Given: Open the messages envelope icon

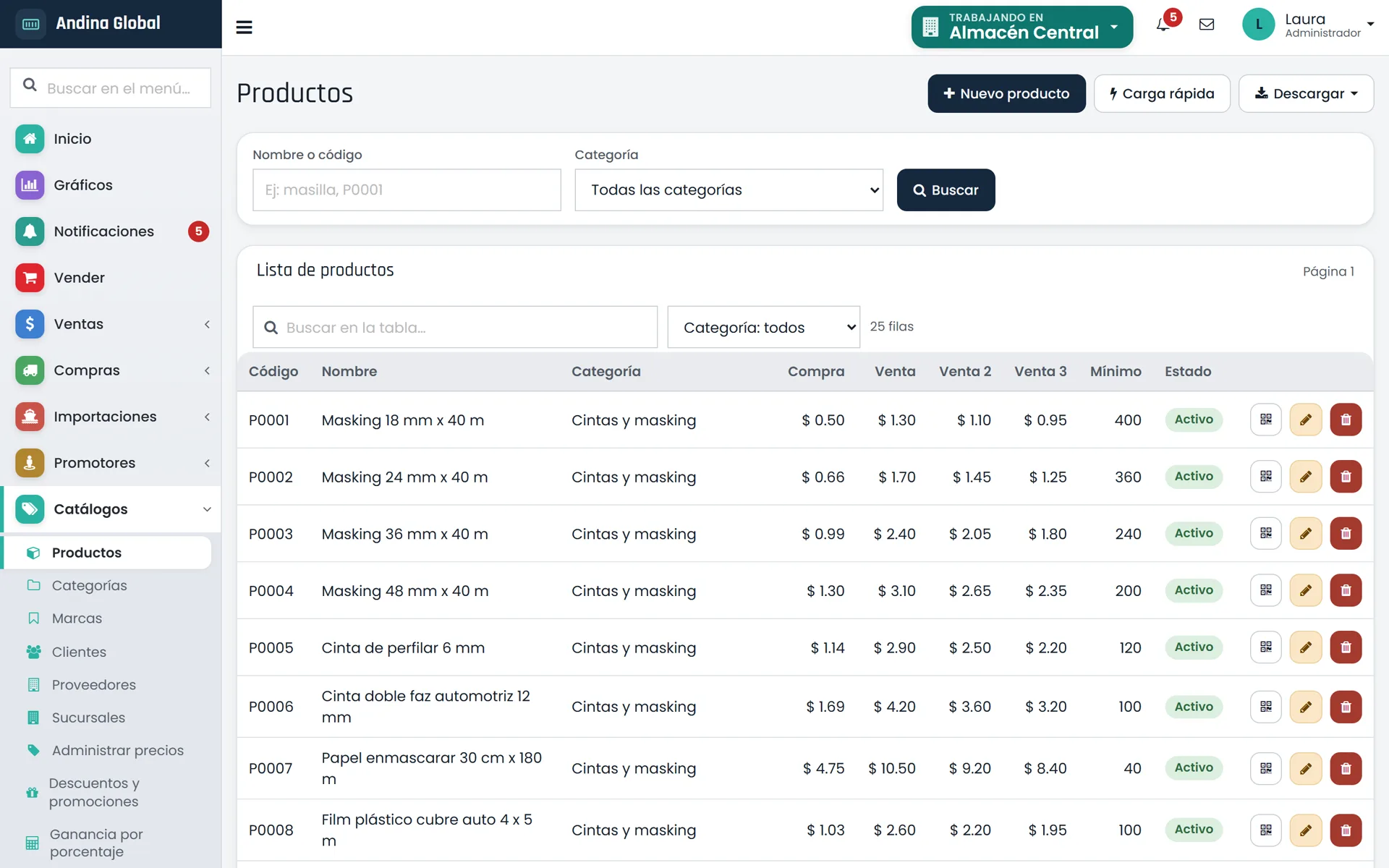Looking at the screenshot, I should [x=1207, y=25].
